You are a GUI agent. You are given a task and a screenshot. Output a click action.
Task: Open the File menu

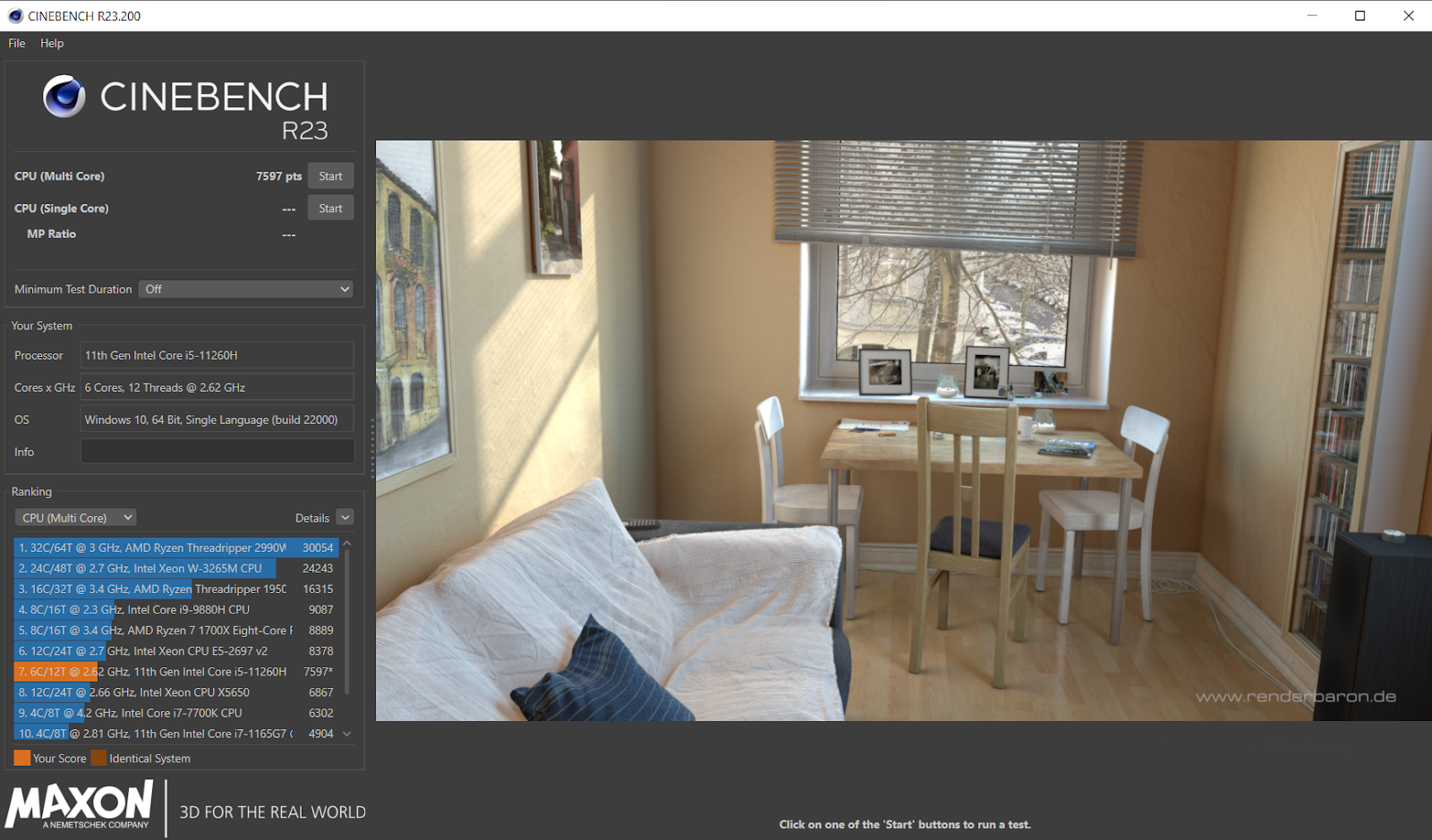click(17, 43)
